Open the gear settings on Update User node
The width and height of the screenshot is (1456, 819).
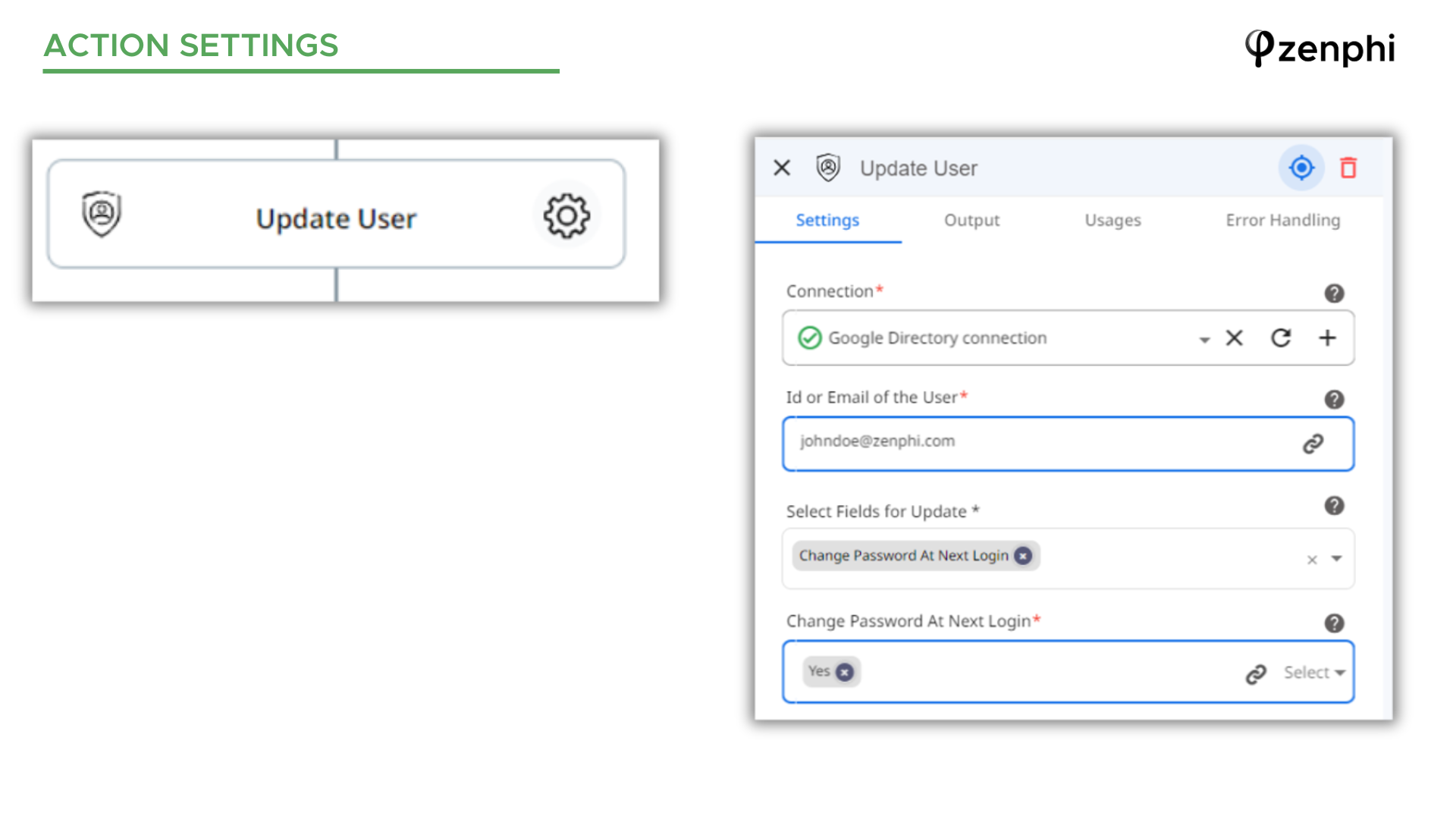click(x=566, y=216)
